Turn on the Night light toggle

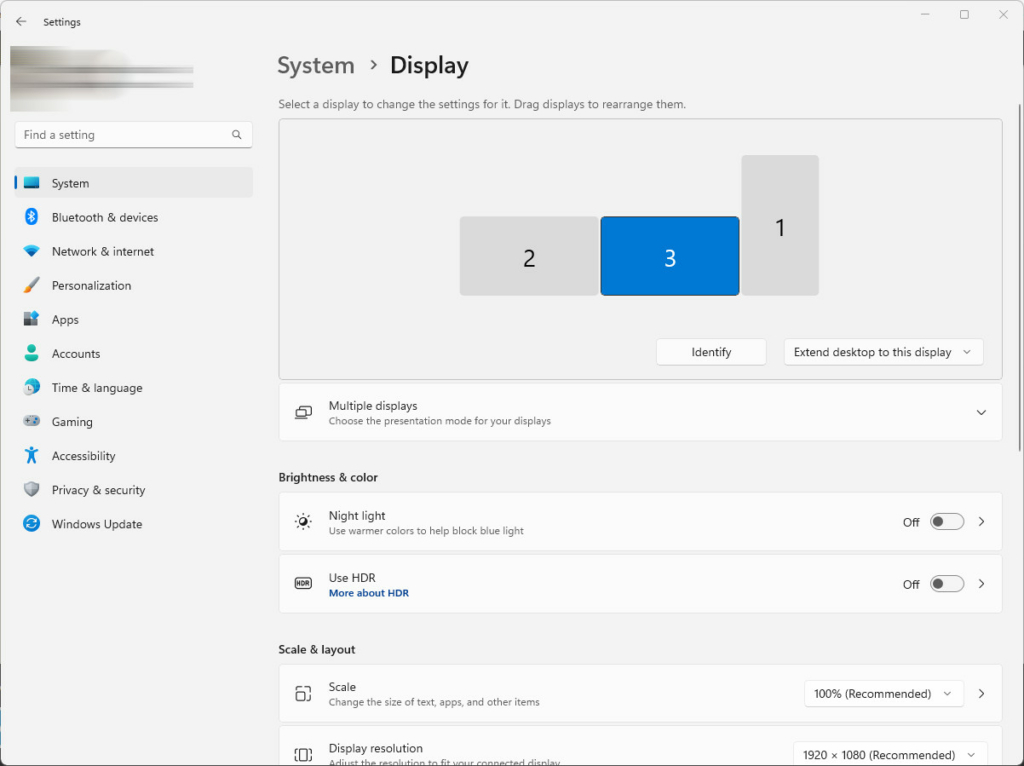click(x=946, y=522)
